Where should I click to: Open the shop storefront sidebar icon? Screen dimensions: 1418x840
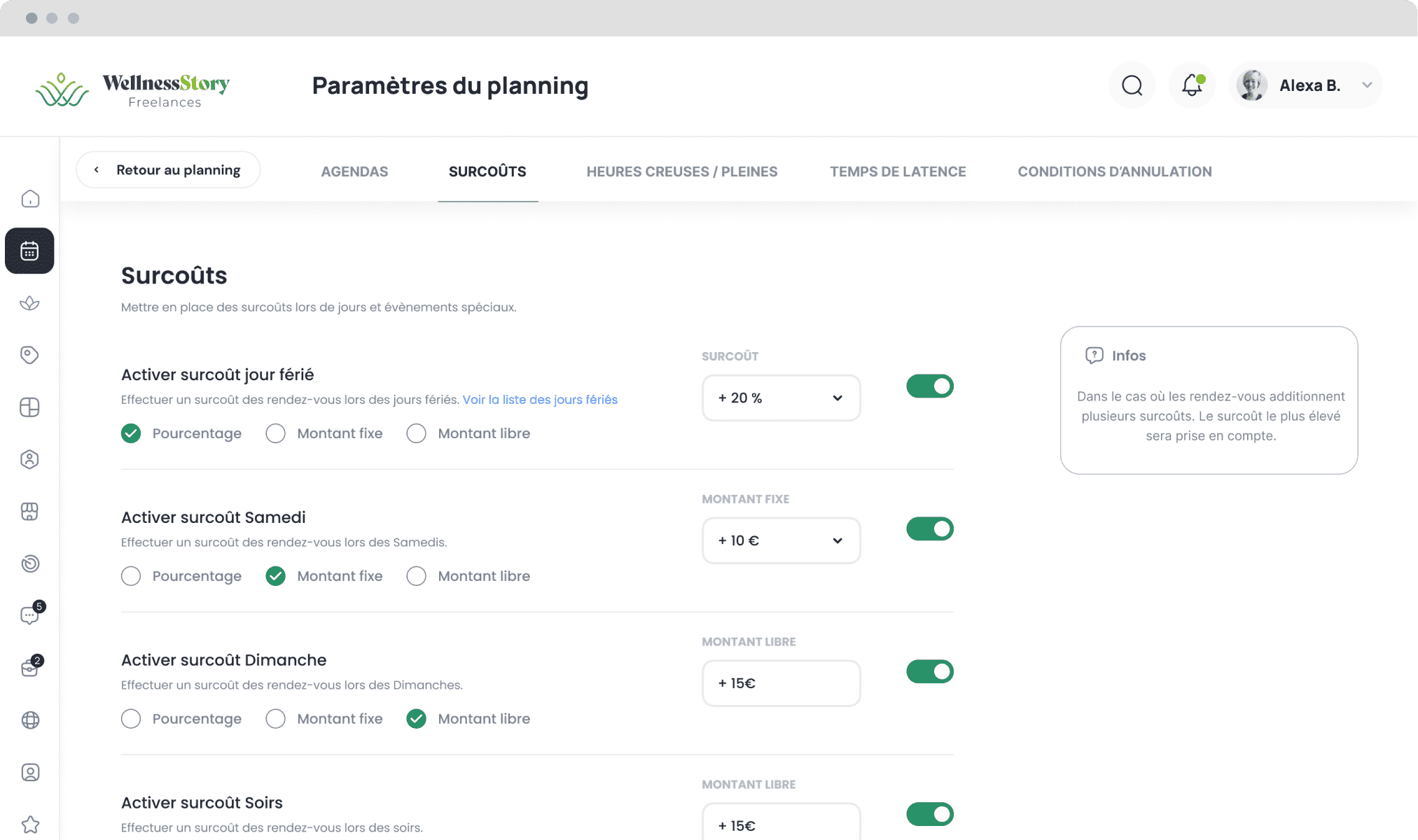pyautogui.click(x=29, y=512)
